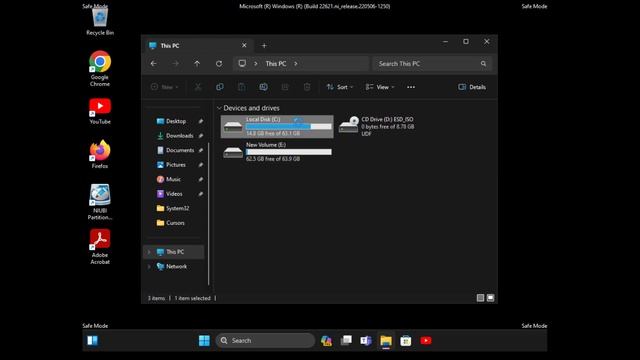This screenshot has width=640, height=360.
Task: Open the See more ellipsis menu
Action: [411, 87]
